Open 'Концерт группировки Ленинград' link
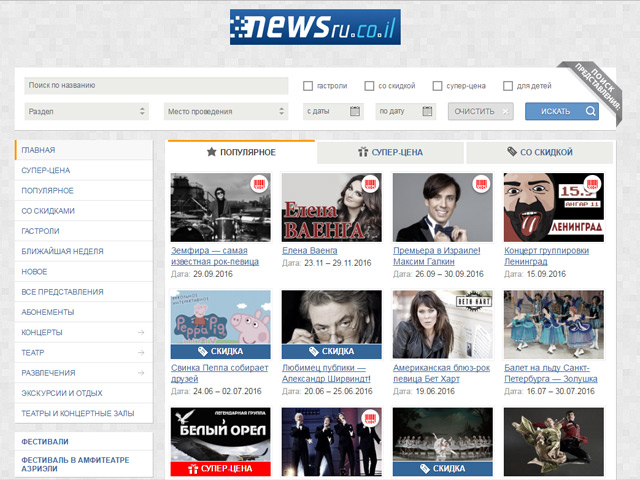Image resolution: width=640 pixels, height=480 pixels. tap(545, 250)
